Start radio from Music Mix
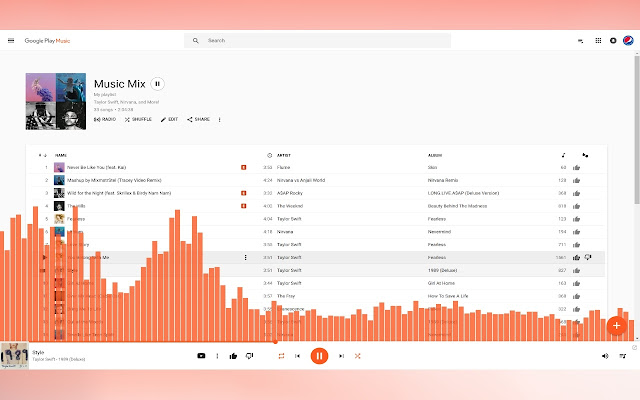The width and height of the screenshot is (640, 400). 105,120
